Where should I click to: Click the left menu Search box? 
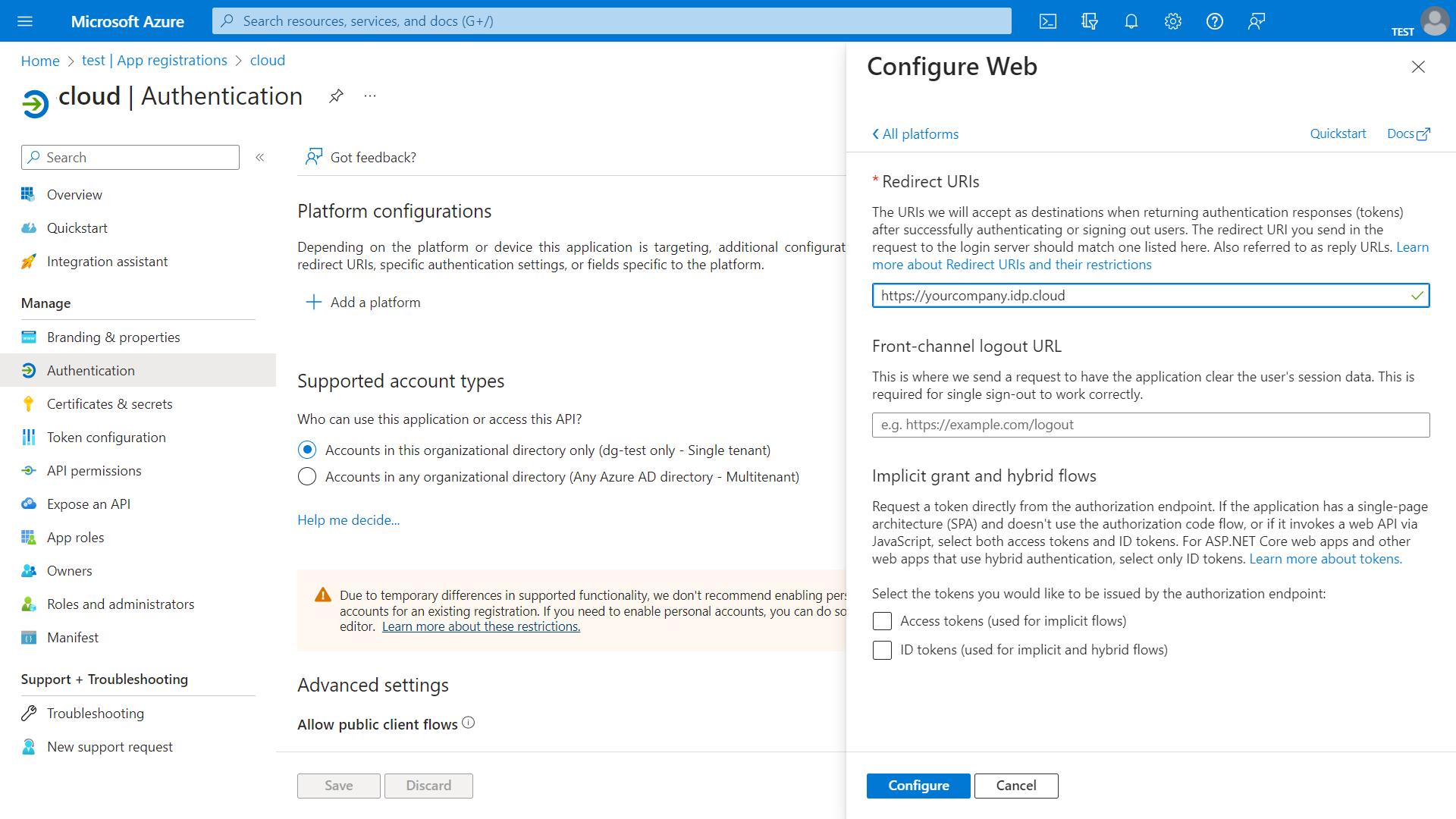(x=130, y=158)
